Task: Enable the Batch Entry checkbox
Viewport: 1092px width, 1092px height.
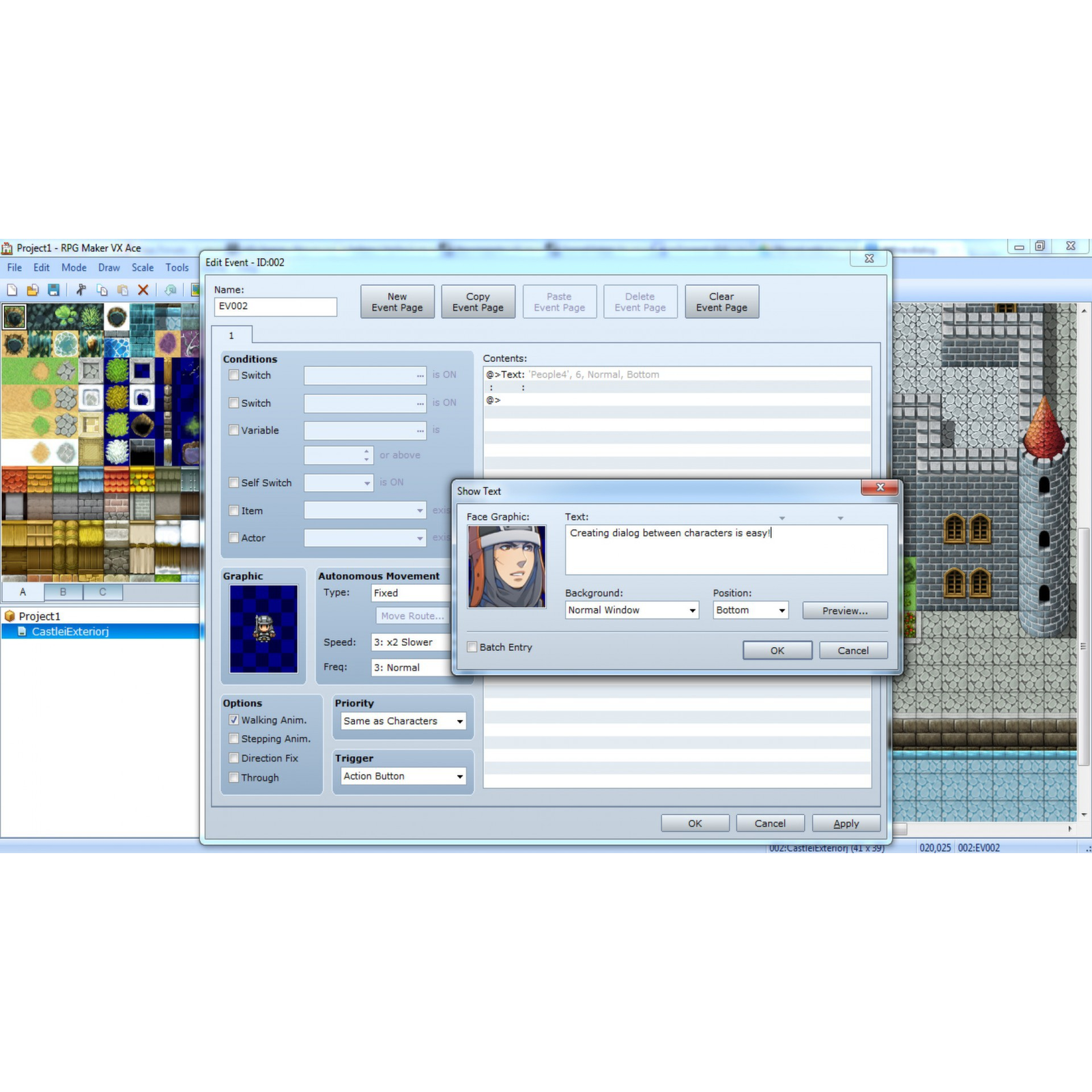Action: [472, 646]
